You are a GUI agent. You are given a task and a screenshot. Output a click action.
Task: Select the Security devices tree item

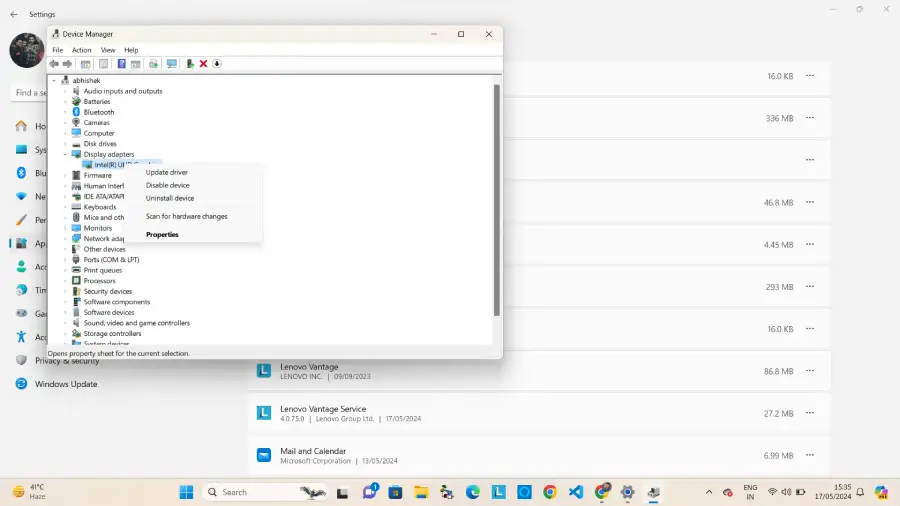click(108, 291)
